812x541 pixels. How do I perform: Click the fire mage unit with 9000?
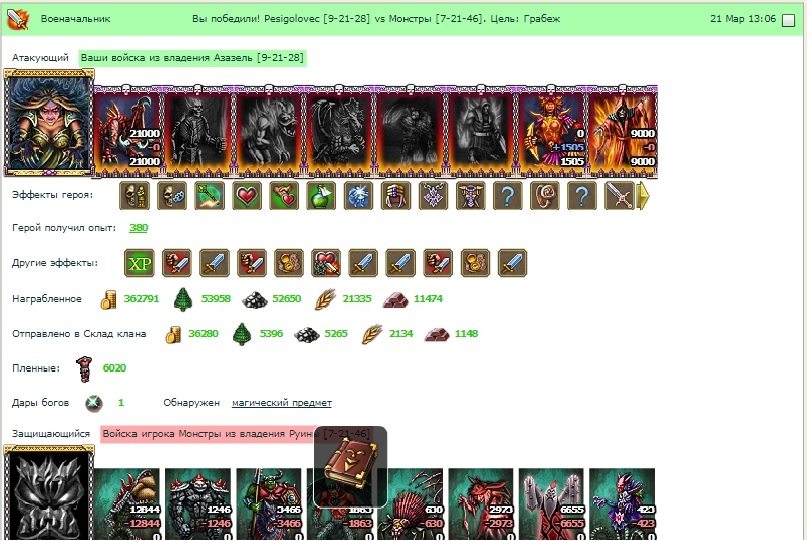[x=622, y=130]
